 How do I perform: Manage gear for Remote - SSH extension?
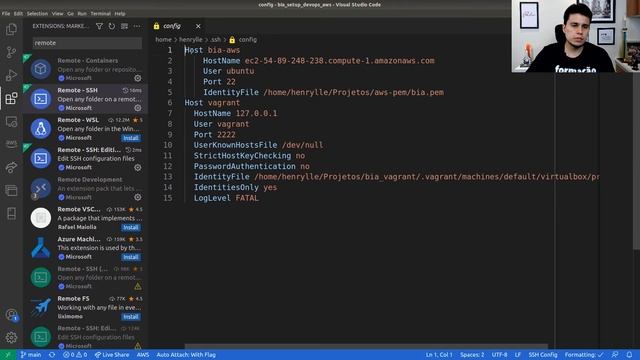(138, 108)
